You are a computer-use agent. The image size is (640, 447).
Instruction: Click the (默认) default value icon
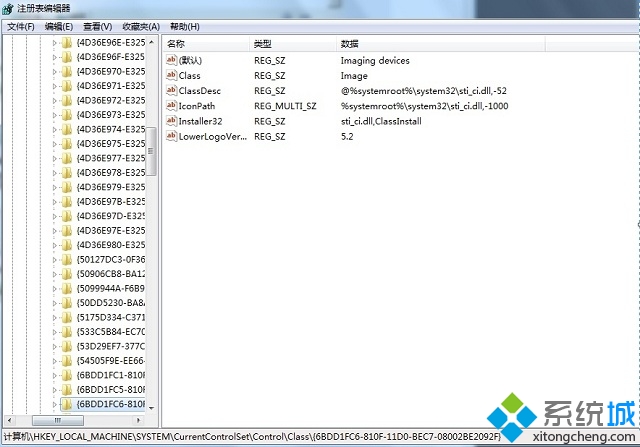[x=171, y=61]
